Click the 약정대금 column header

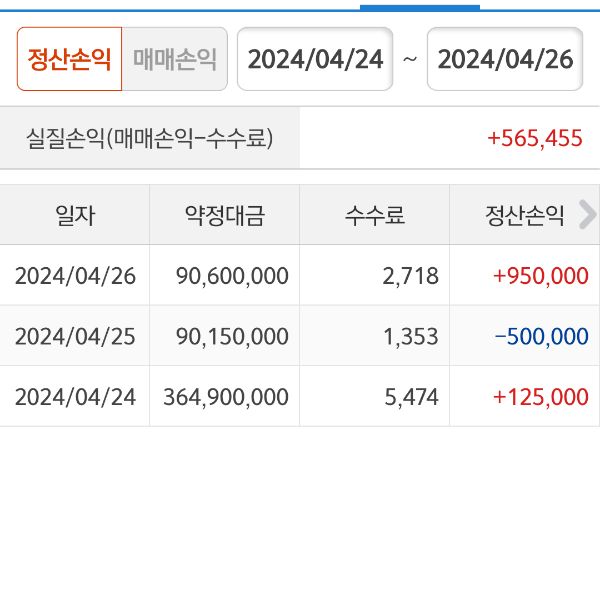[225, 215]
